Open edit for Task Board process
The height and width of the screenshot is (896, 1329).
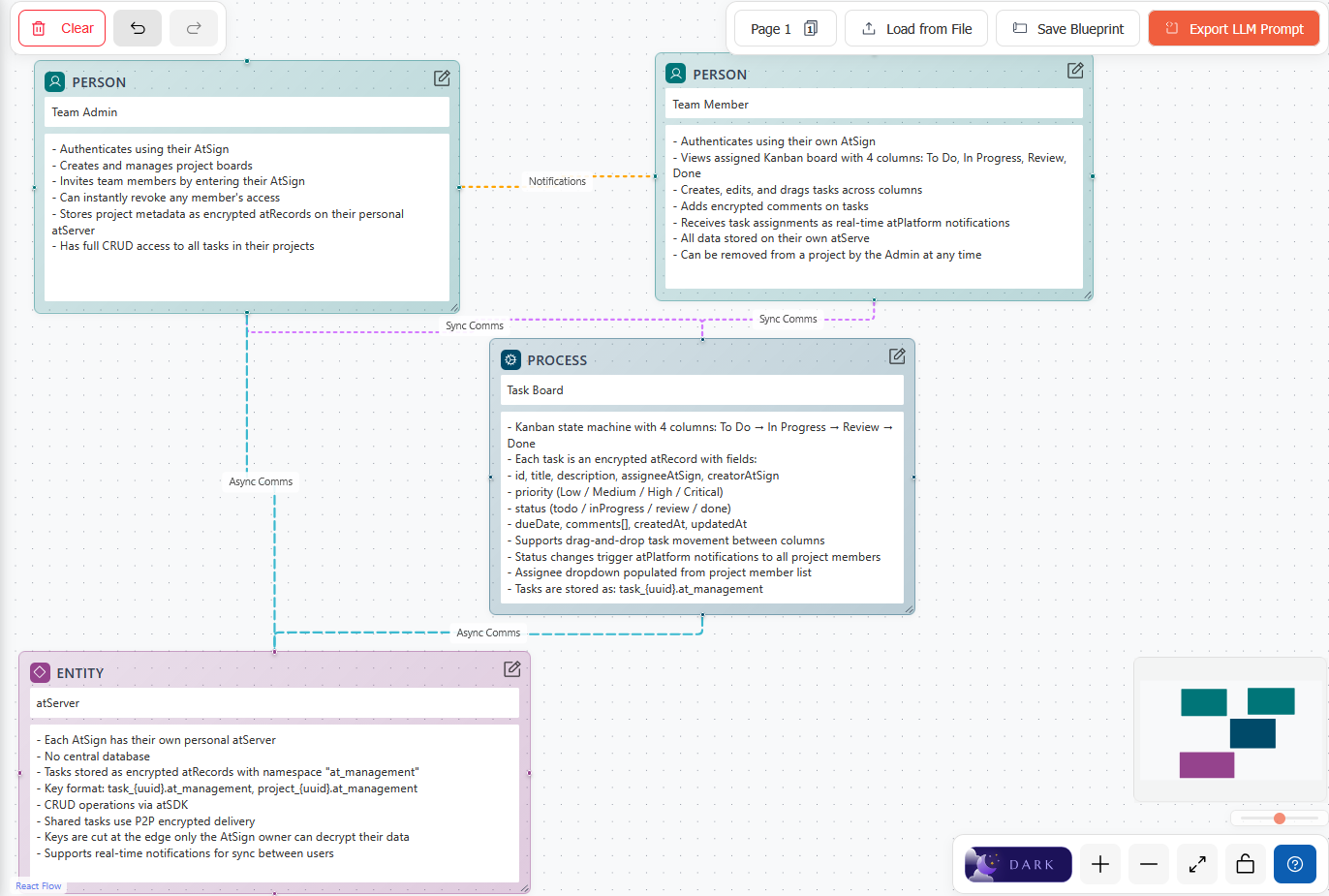pos(897,356)
